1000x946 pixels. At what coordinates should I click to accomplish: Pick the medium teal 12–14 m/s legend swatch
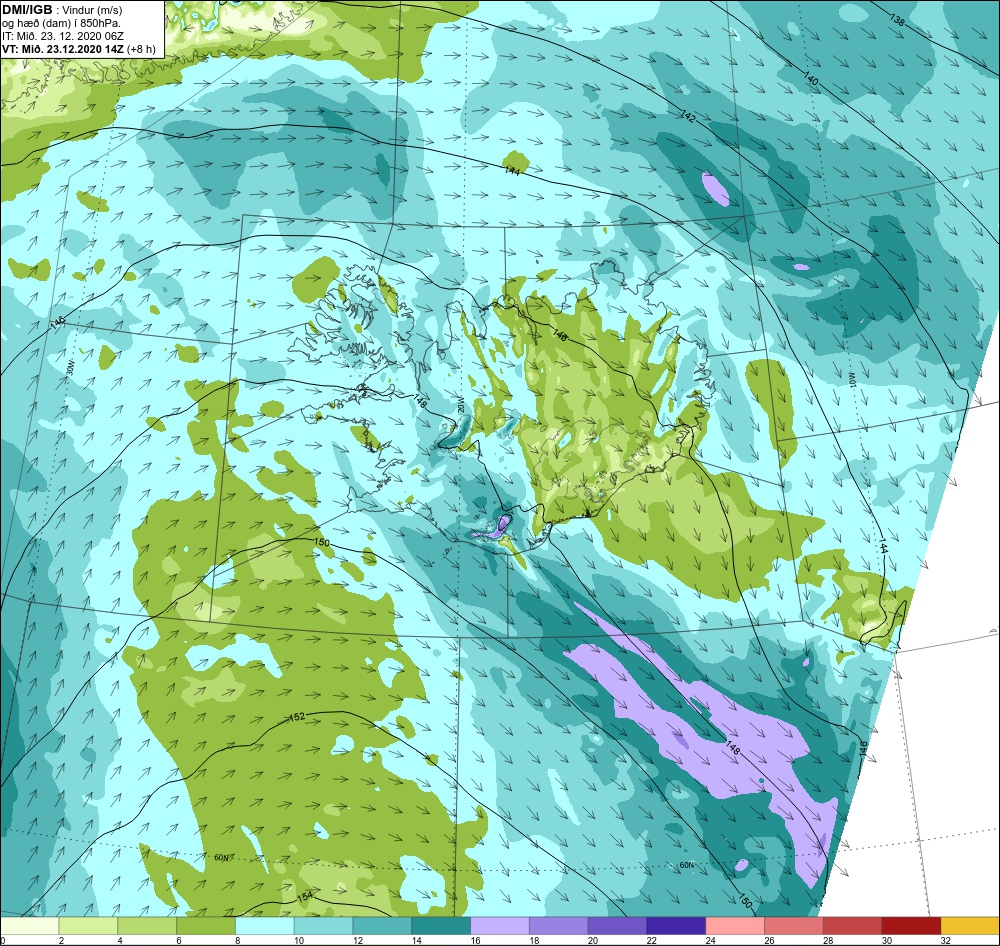pos(382,926)
